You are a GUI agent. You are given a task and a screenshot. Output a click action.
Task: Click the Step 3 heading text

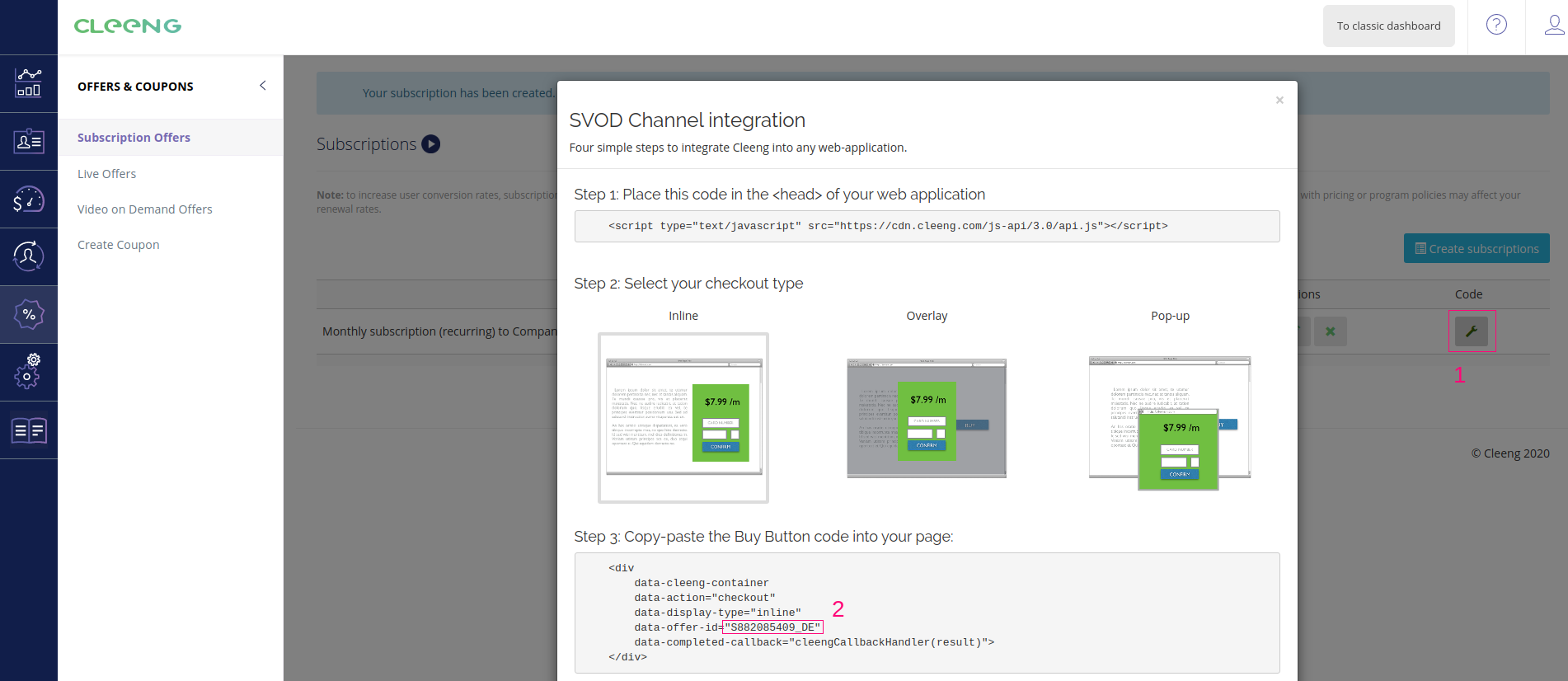[763, 537]
